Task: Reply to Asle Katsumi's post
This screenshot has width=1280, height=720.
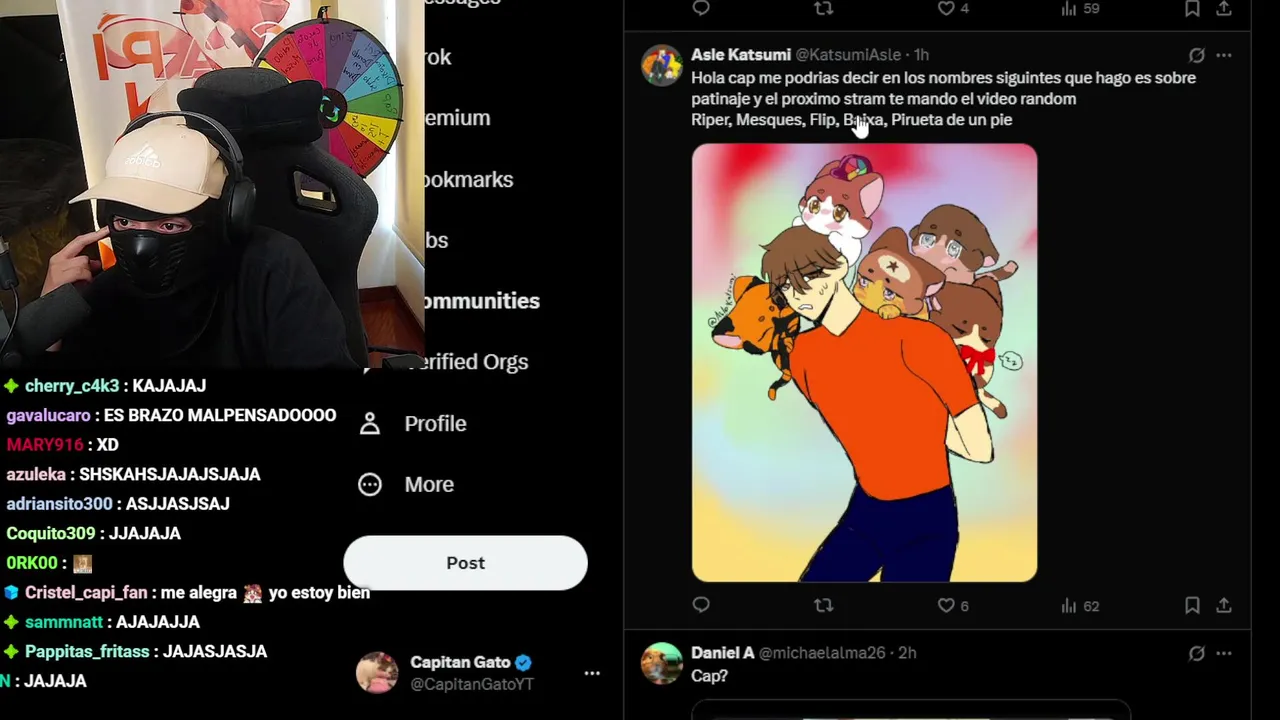Action: tap(701, 605)
